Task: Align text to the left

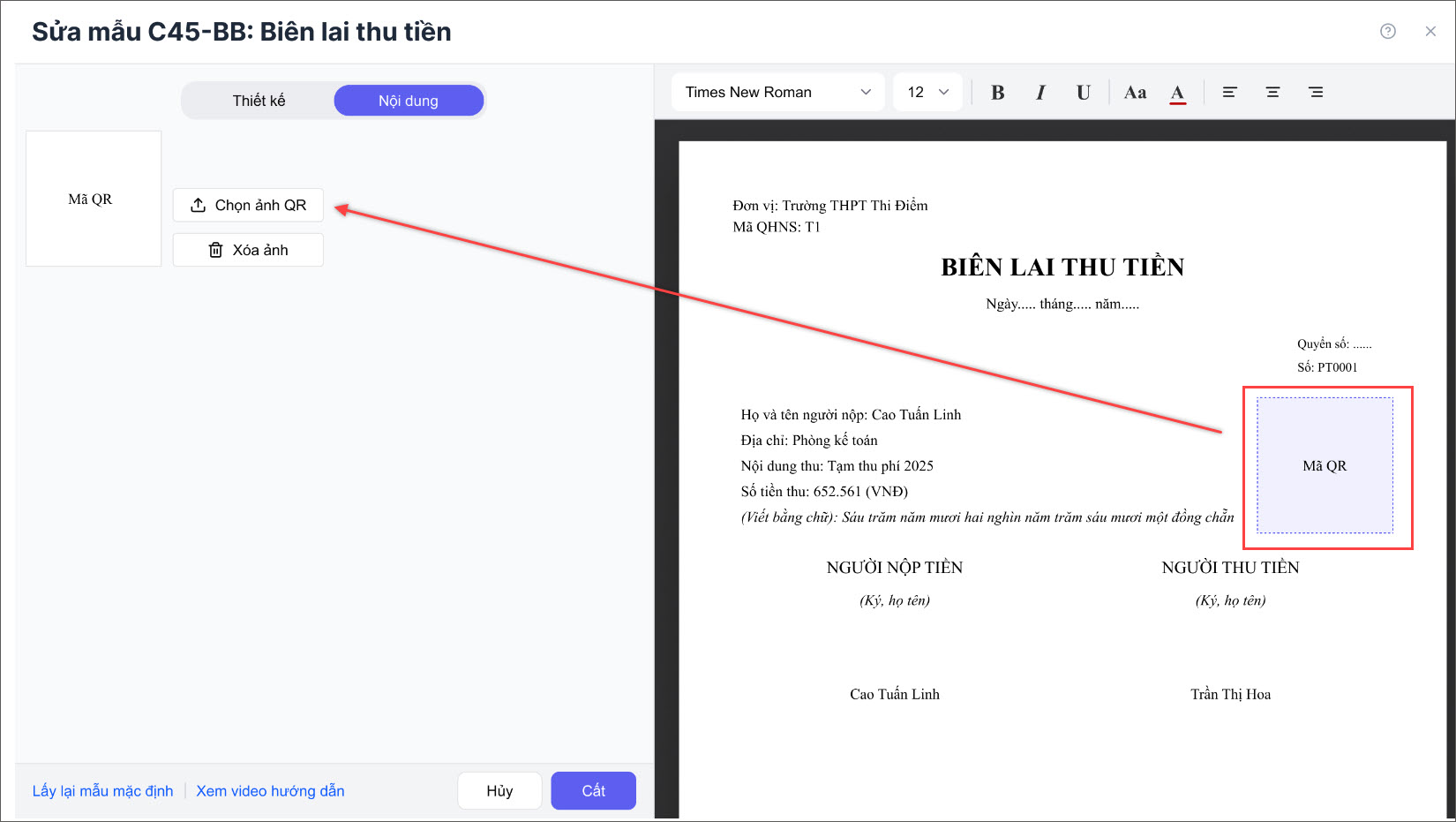Action: coord(1229,93)
